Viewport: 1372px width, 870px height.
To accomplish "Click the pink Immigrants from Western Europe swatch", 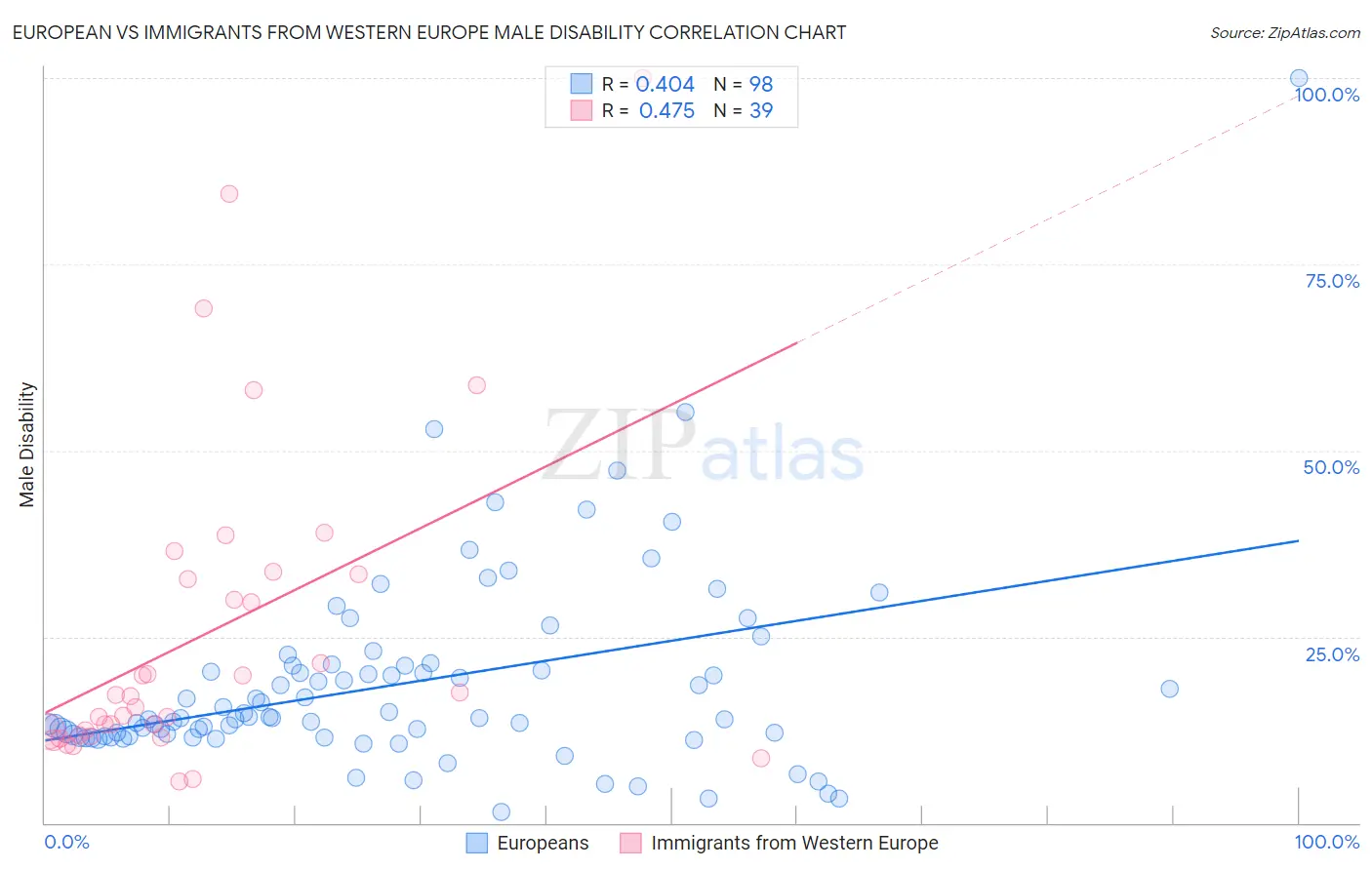I will pos(630,843).
